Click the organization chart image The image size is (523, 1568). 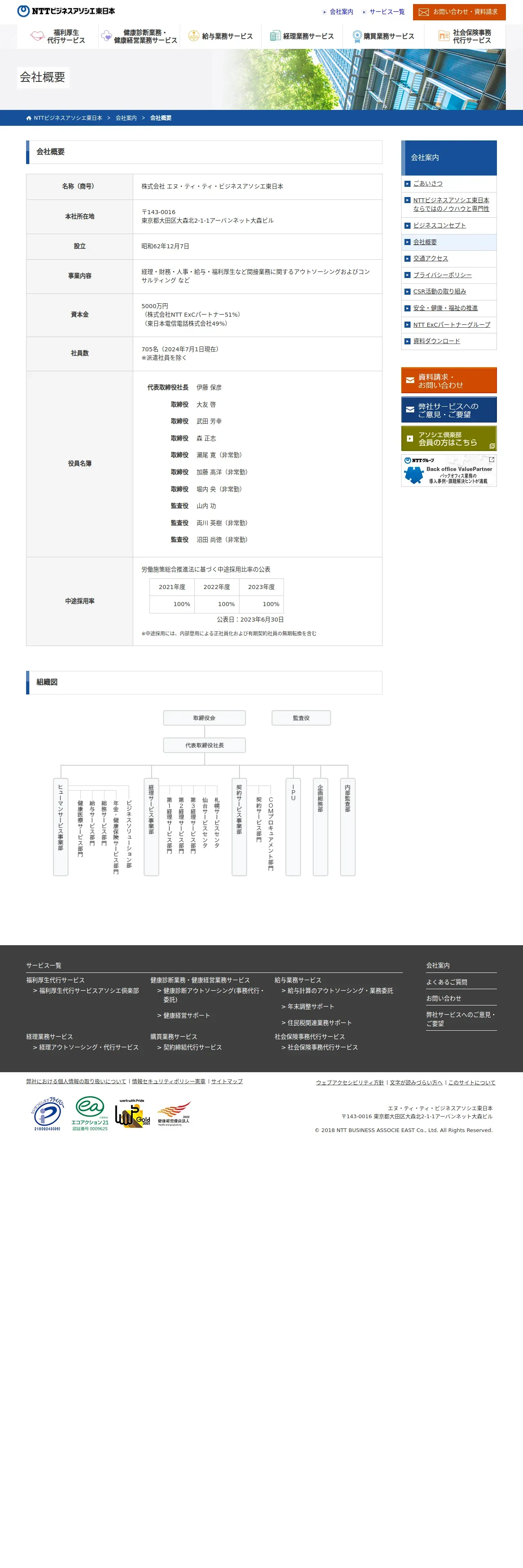[x=204, y=793]
